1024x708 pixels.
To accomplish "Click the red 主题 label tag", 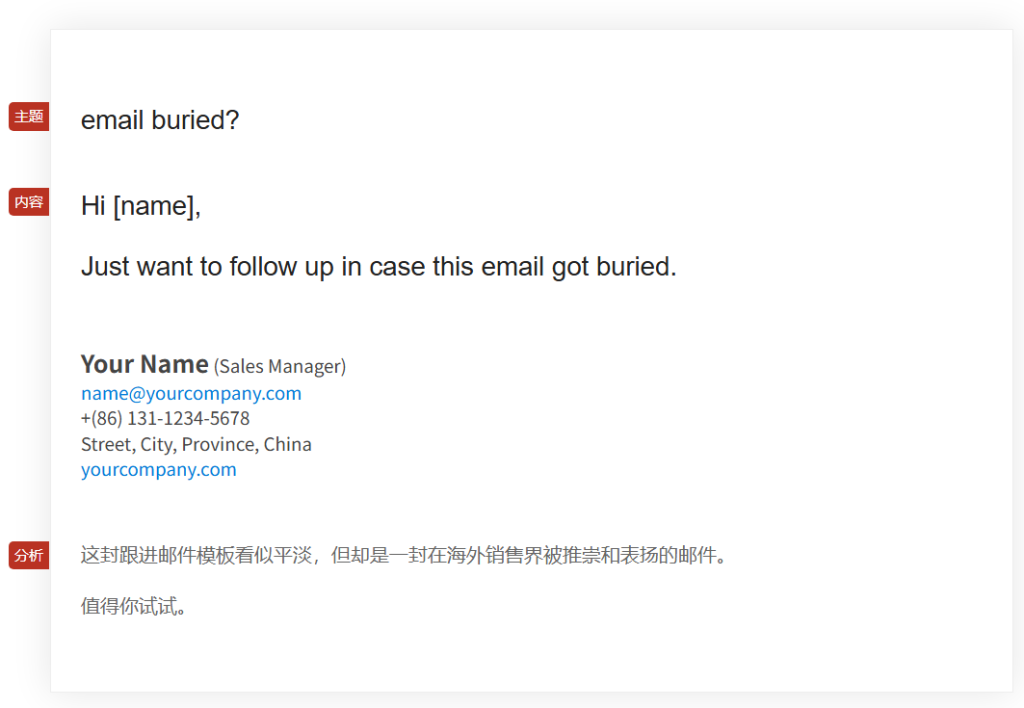I will point(29,117).
